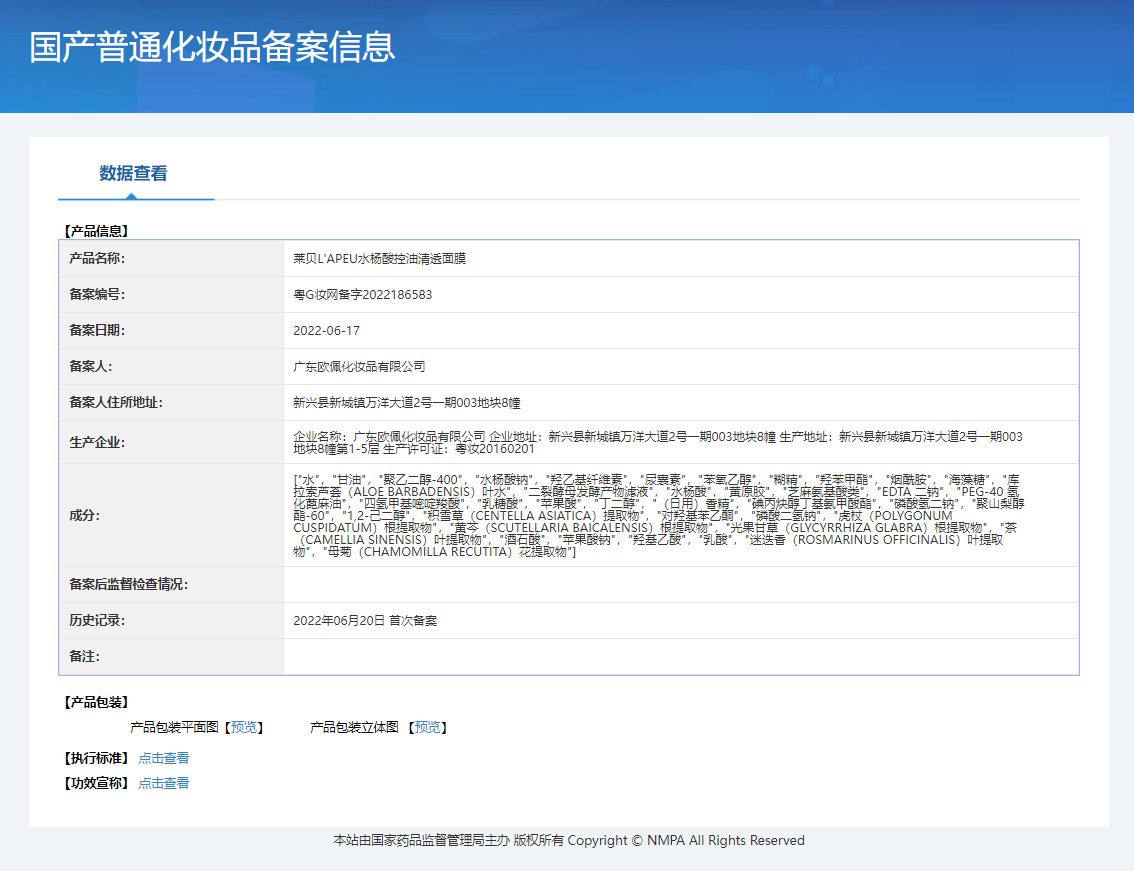Click the 成分 ingredients list text
1134x871 pixels.
(x=657, y=515)
